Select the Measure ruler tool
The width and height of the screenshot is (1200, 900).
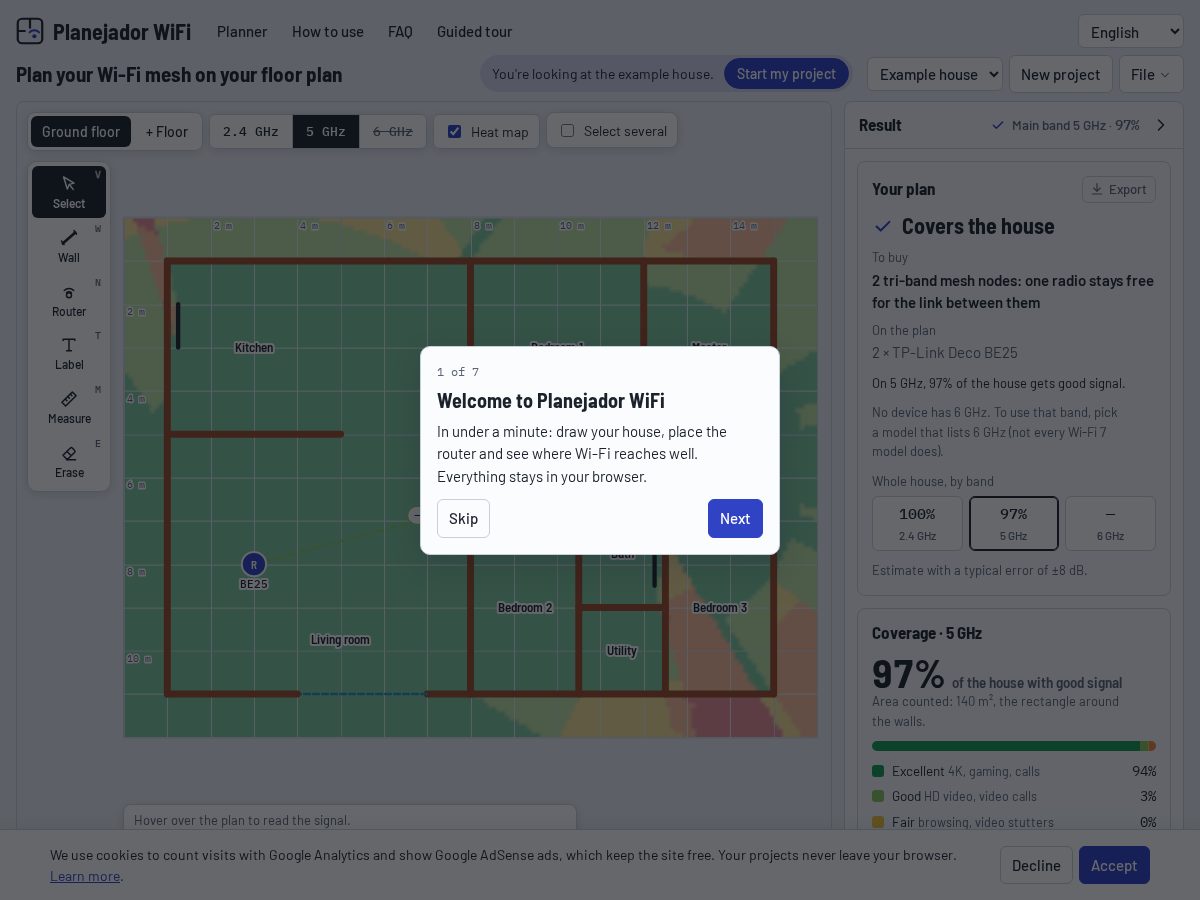coord(69,407)
